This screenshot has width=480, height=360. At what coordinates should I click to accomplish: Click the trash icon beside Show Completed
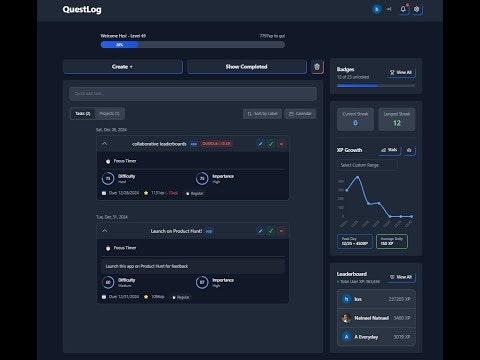[317, 67]
